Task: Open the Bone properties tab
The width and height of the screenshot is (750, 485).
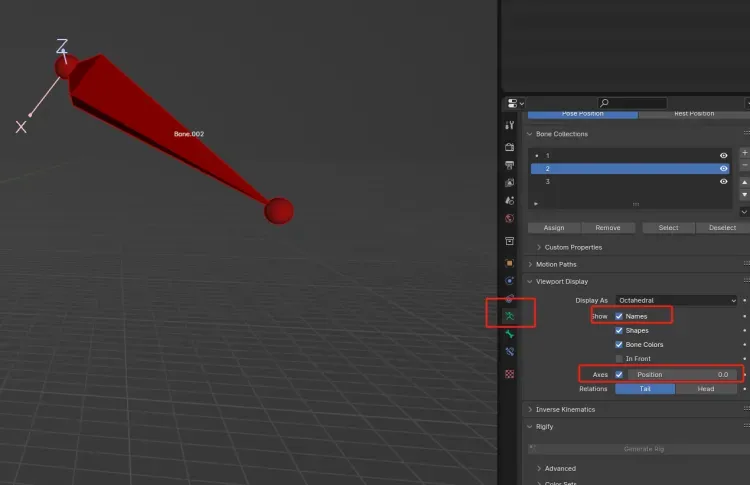Action: 509,334
